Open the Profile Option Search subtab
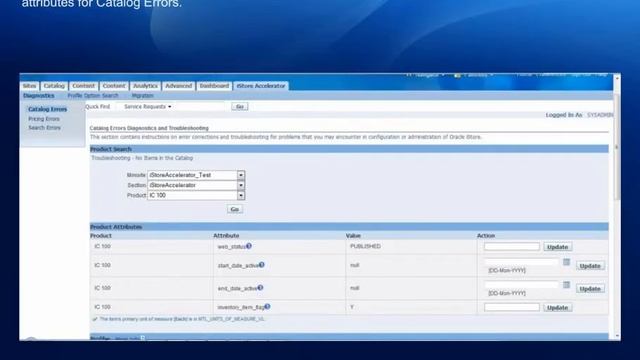 coord(93,96)
